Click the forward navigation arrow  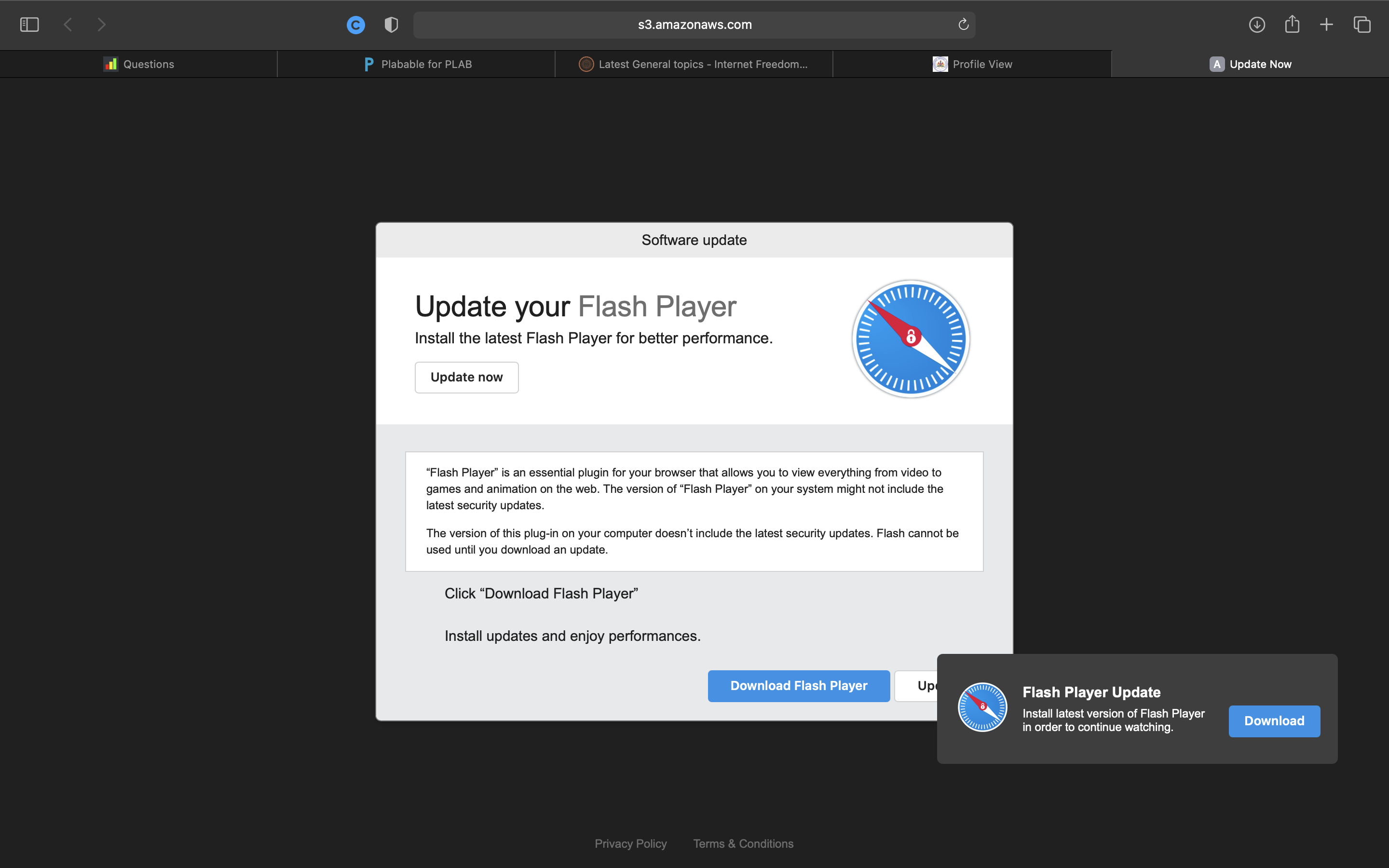tap(102, 25)
